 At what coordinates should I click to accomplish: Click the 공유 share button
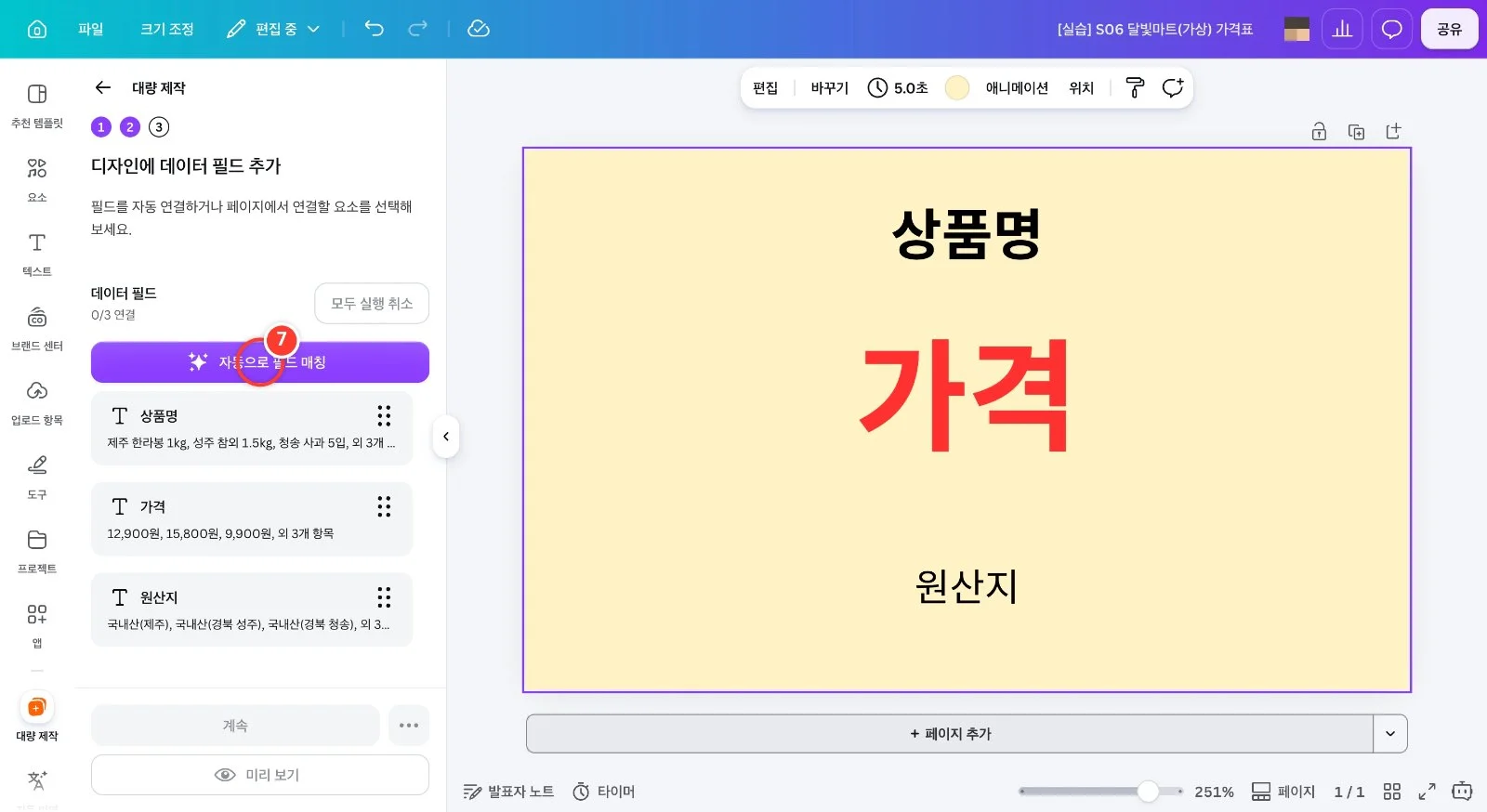point(1449,29)
